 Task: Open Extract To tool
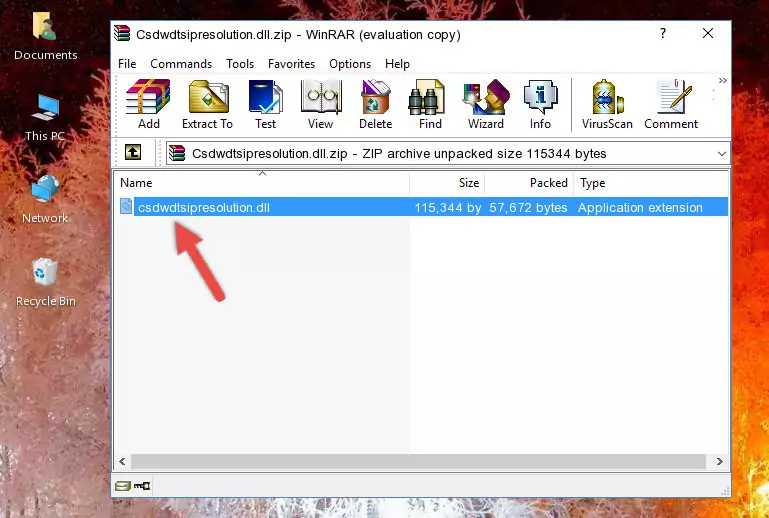(207, 104)
